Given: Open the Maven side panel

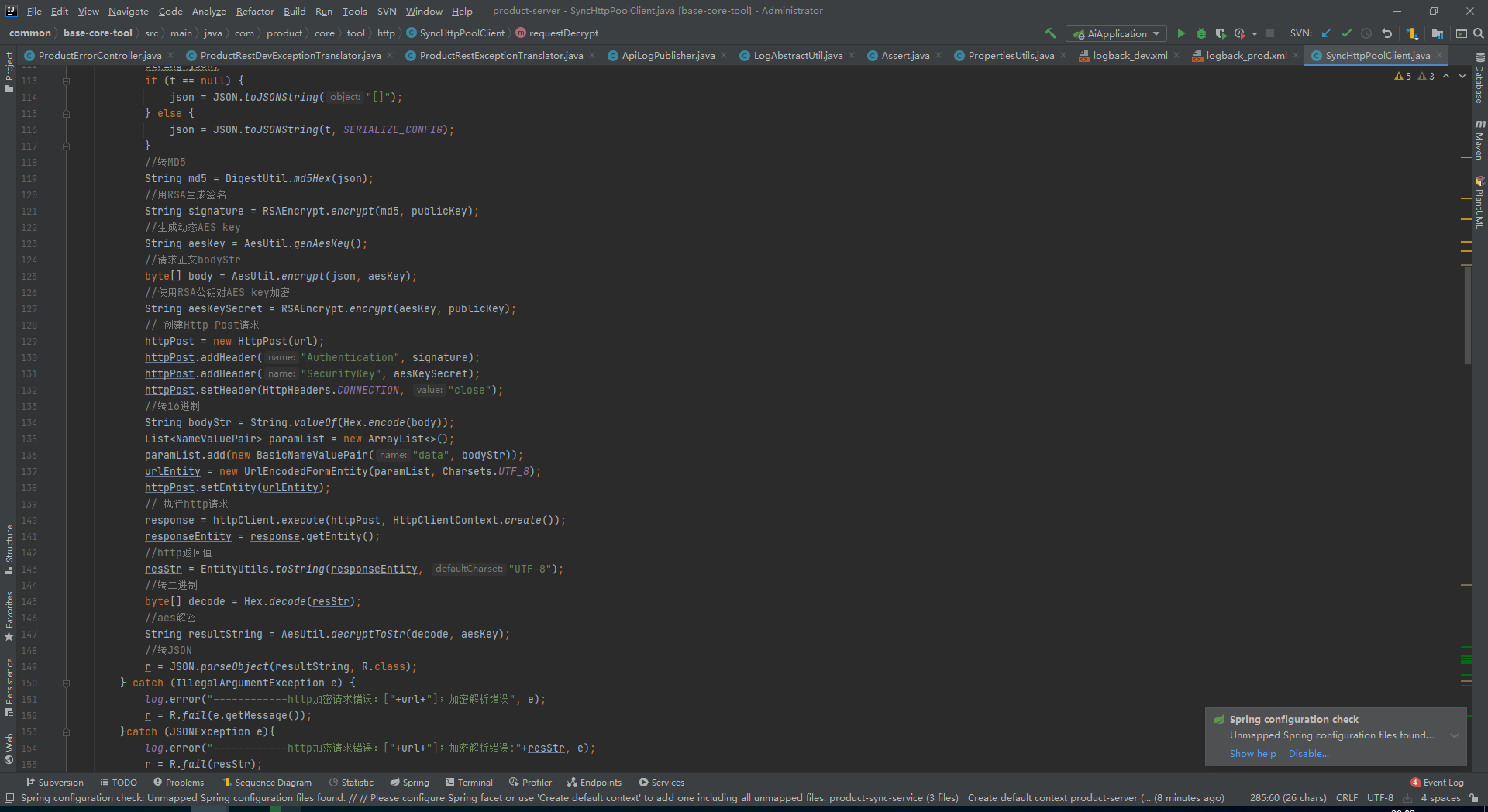Looking at the screenshot, I should click(x=1479, y=140).
